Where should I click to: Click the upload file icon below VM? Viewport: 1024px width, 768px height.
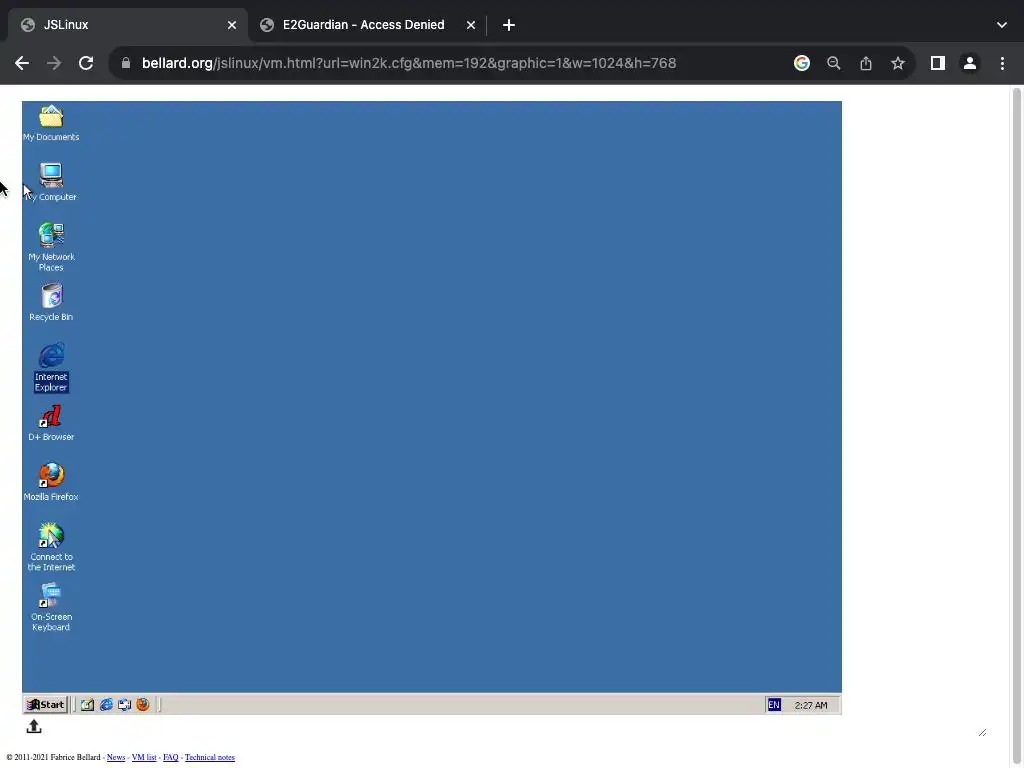click(x=34, y=726)
